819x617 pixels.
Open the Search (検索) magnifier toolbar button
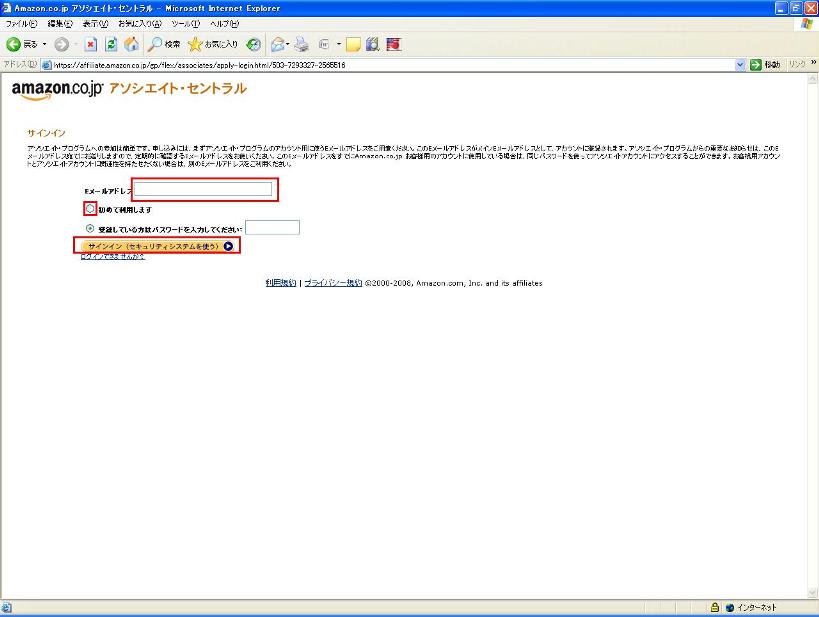[x=163, y=44]
